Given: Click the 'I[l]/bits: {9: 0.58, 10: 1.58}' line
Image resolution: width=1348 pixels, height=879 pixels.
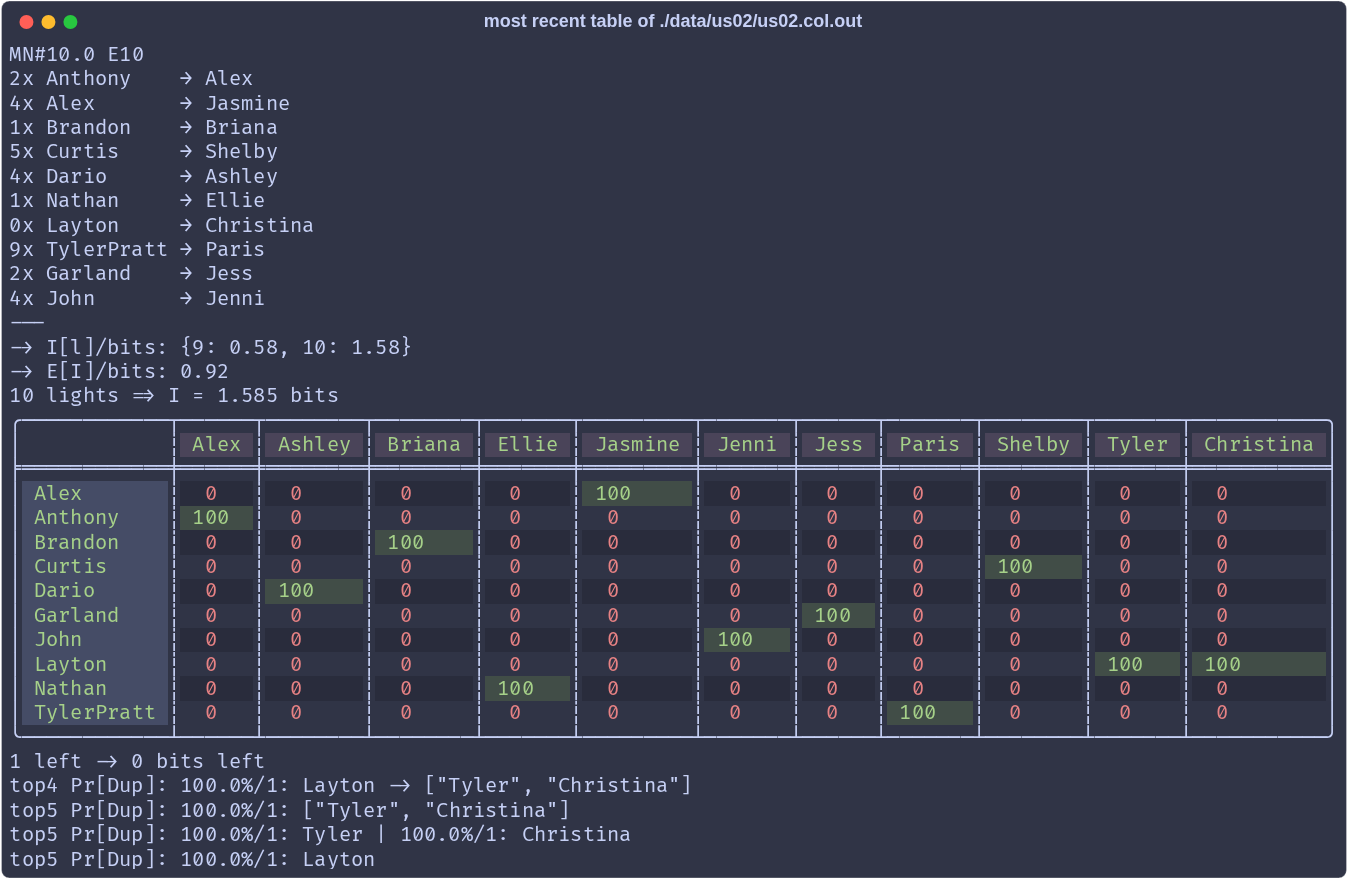Looking at the screenshot, I should 211,347.
